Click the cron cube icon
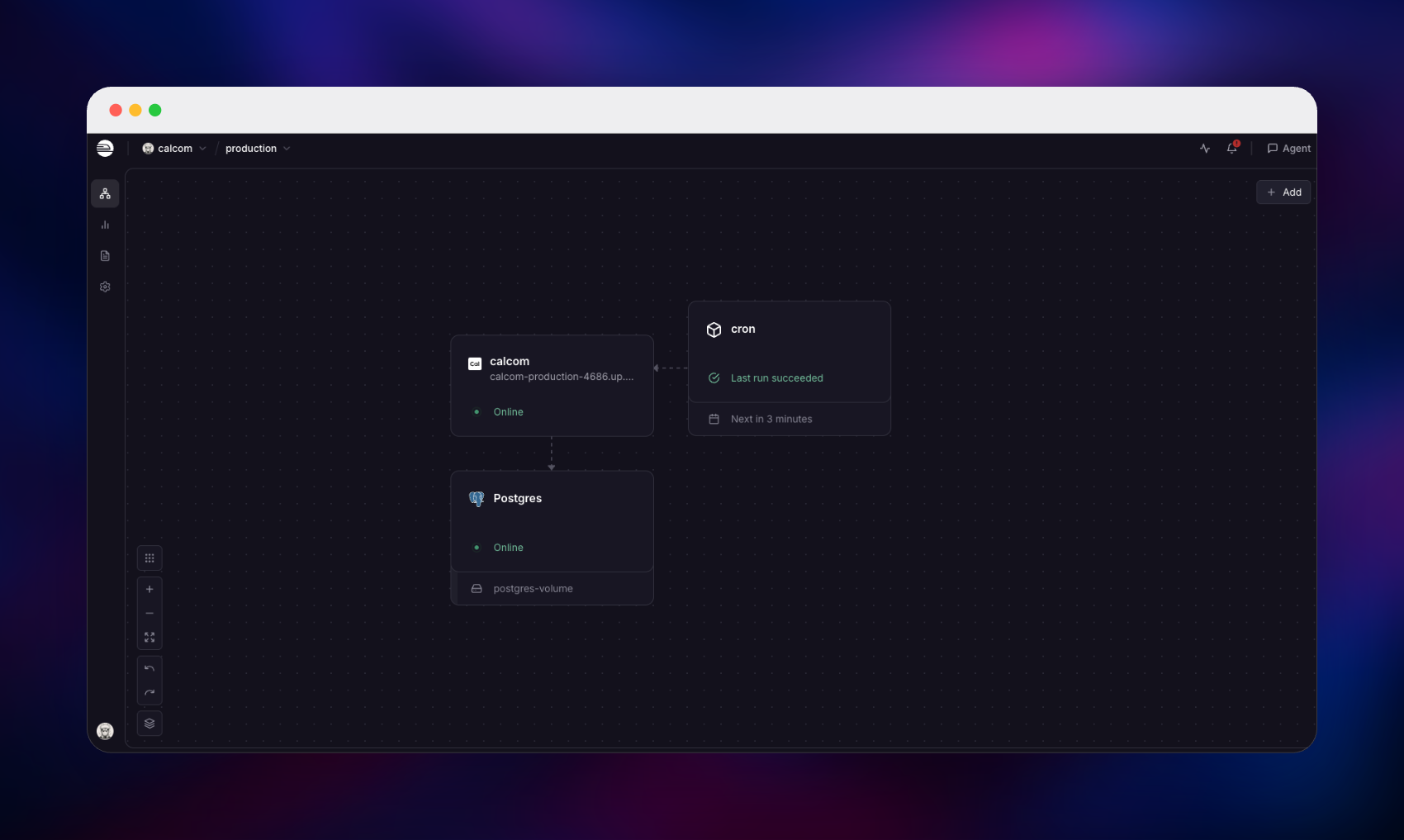This screenshot has height=840, width=1404. pyautogui.click(x=714, y=330)
